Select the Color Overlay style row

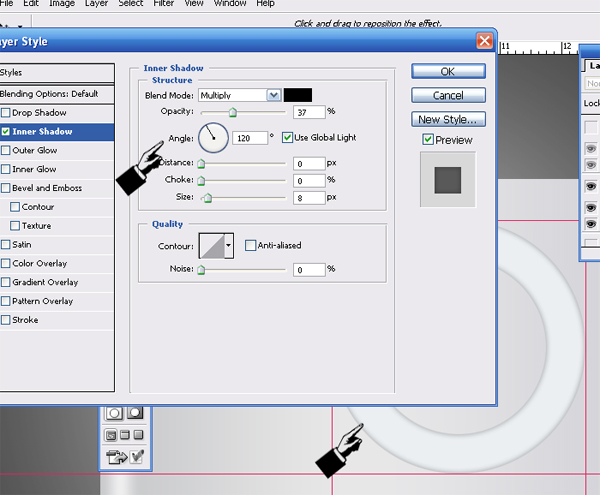pos(57,263)
